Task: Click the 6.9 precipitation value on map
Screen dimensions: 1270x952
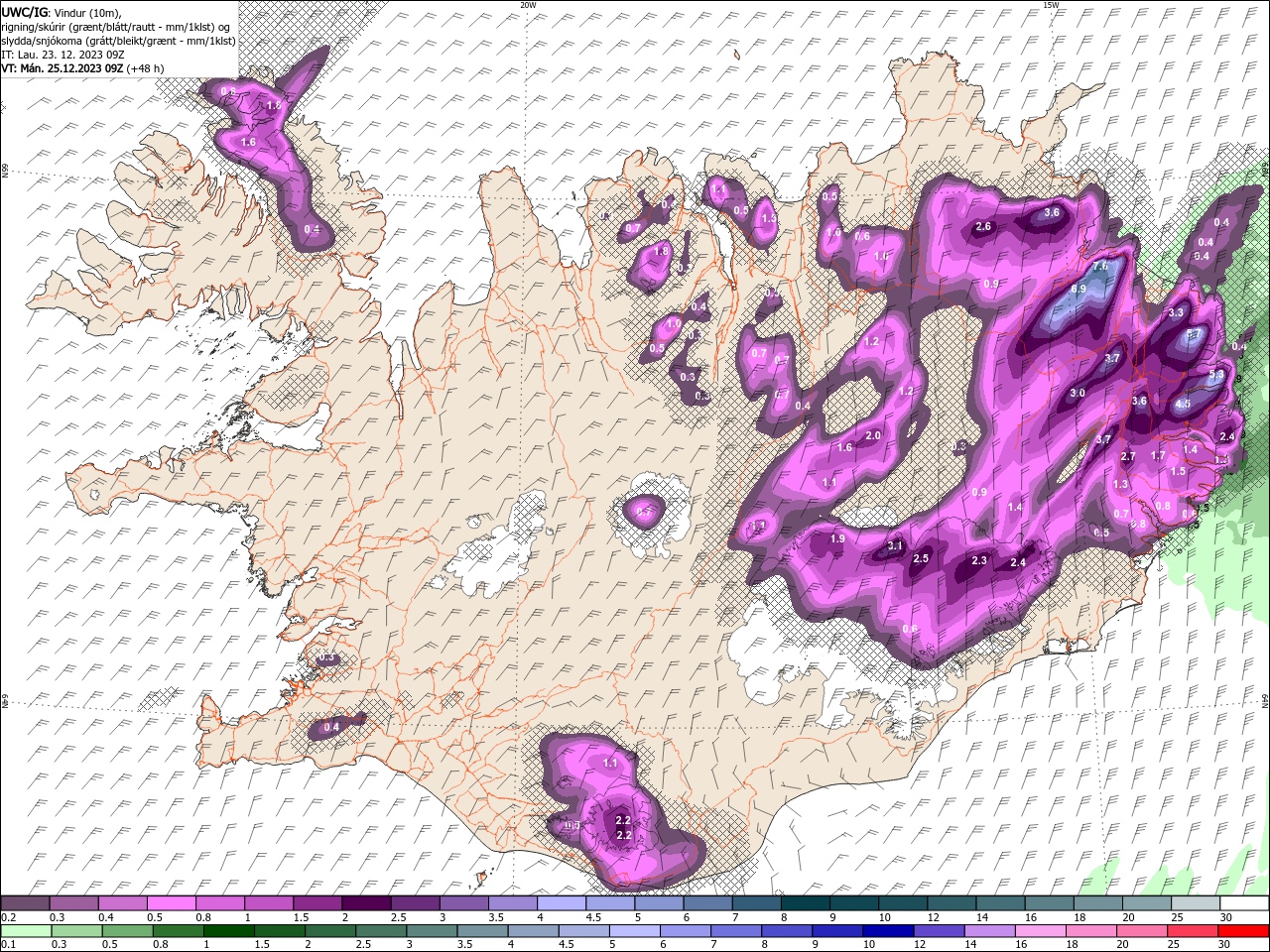Action: click(x=1079, y=290)
